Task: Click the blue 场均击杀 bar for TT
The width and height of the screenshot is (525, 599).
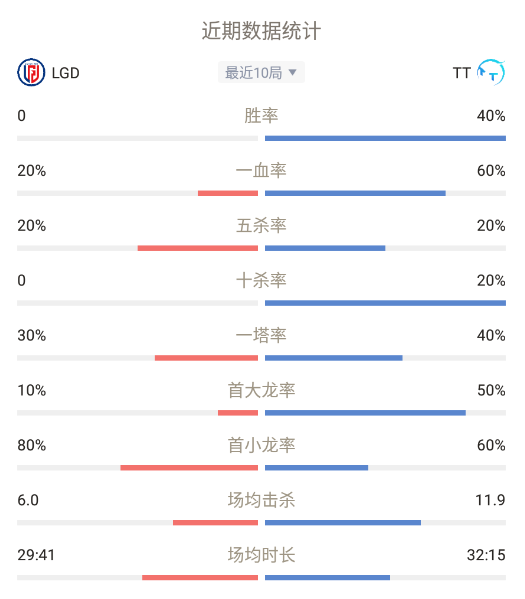Action: point(343,523)
